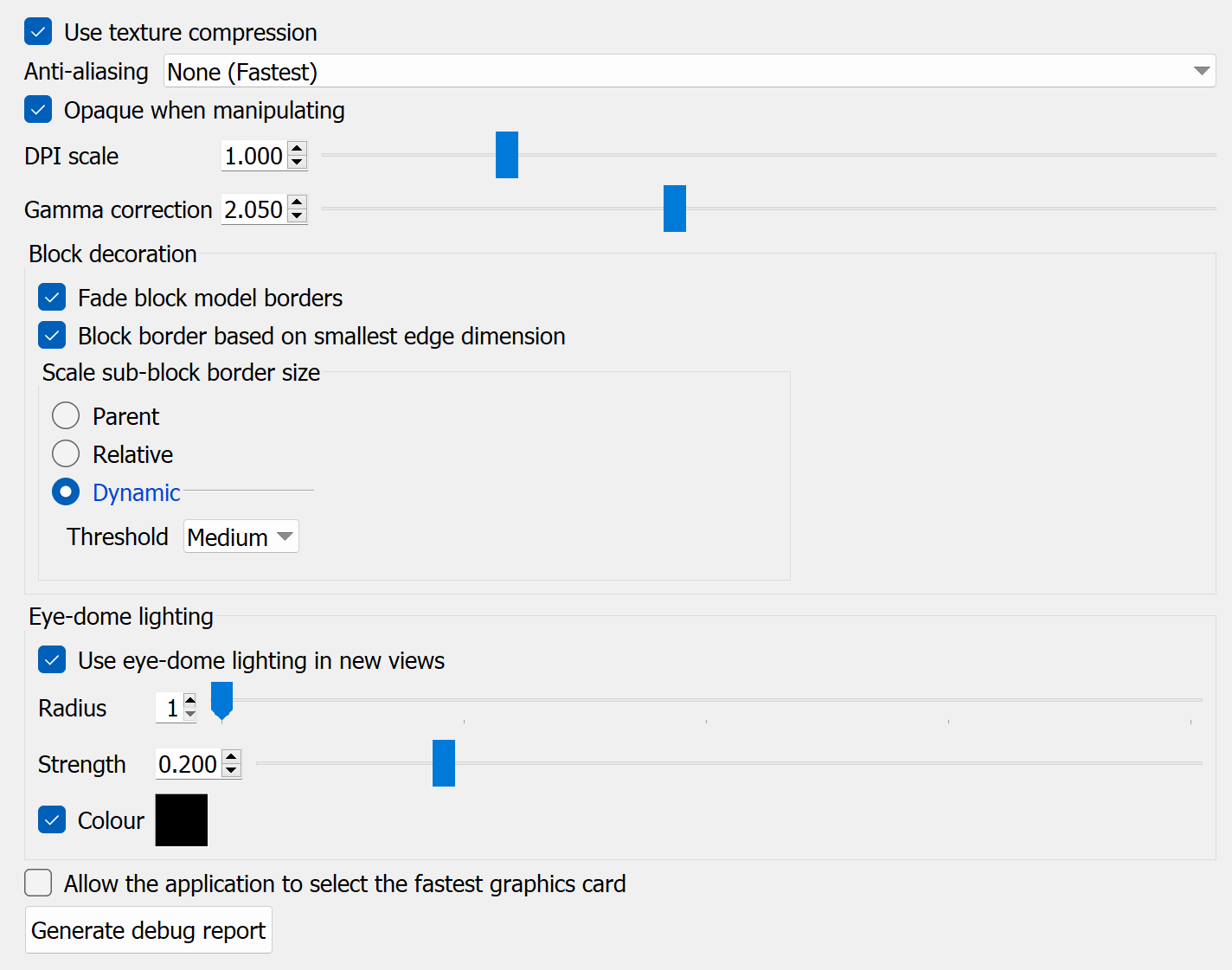Screen dimensions: 1232x970
Task: Uncheck Opaque when manipulating
Action: coord(38,110)
